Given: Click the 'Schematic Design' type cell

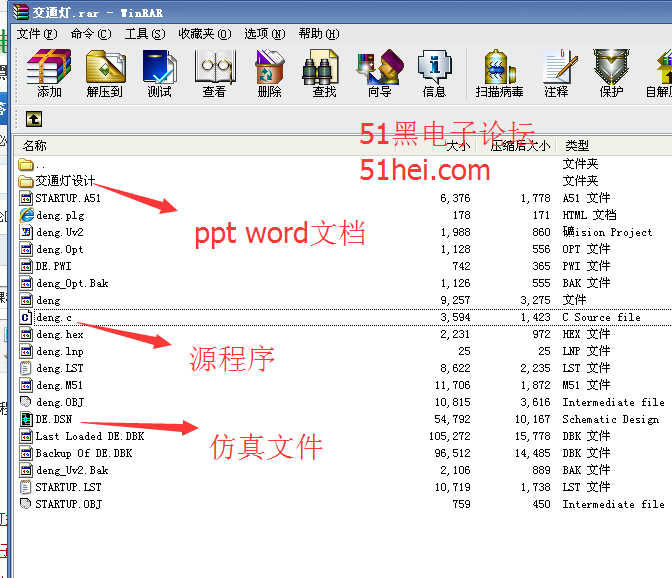Looking at the screenshot, I should coord(610,419).
